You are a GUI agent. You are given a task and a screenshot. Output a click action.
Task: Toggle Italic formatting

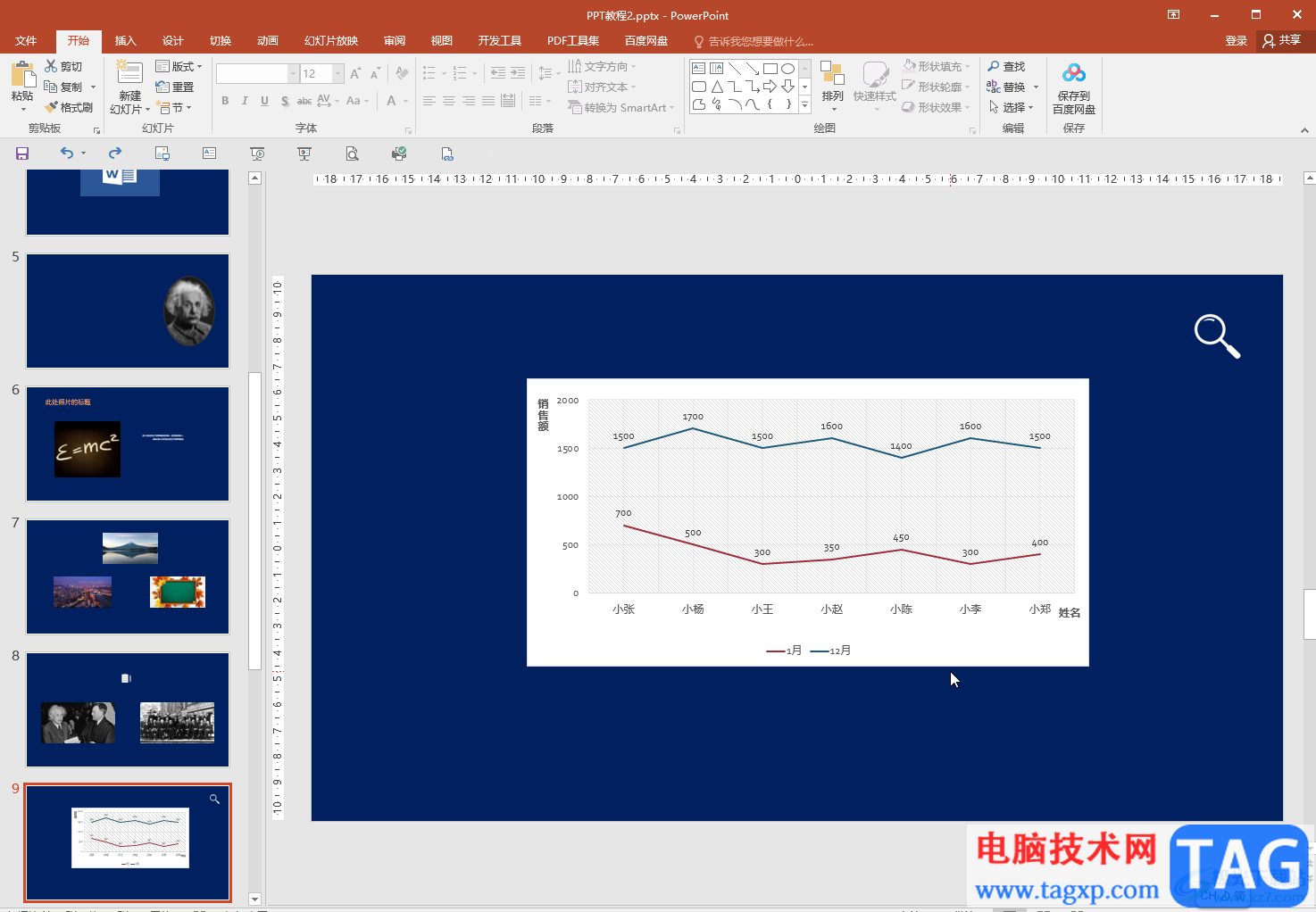coord(245,101)
